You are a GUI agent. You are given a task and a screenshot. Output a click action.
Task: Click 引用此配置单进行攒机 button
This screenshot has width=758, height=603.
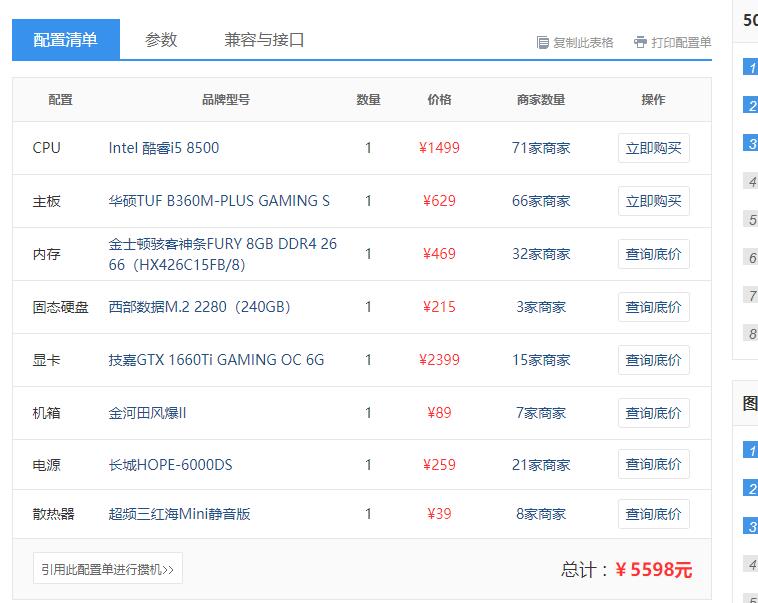[108, 569]
